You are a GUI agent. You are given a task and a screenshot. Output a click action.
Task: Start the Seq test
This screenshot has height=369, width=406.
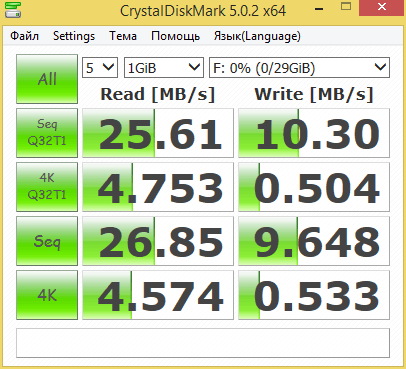click(x=47, y=241)
